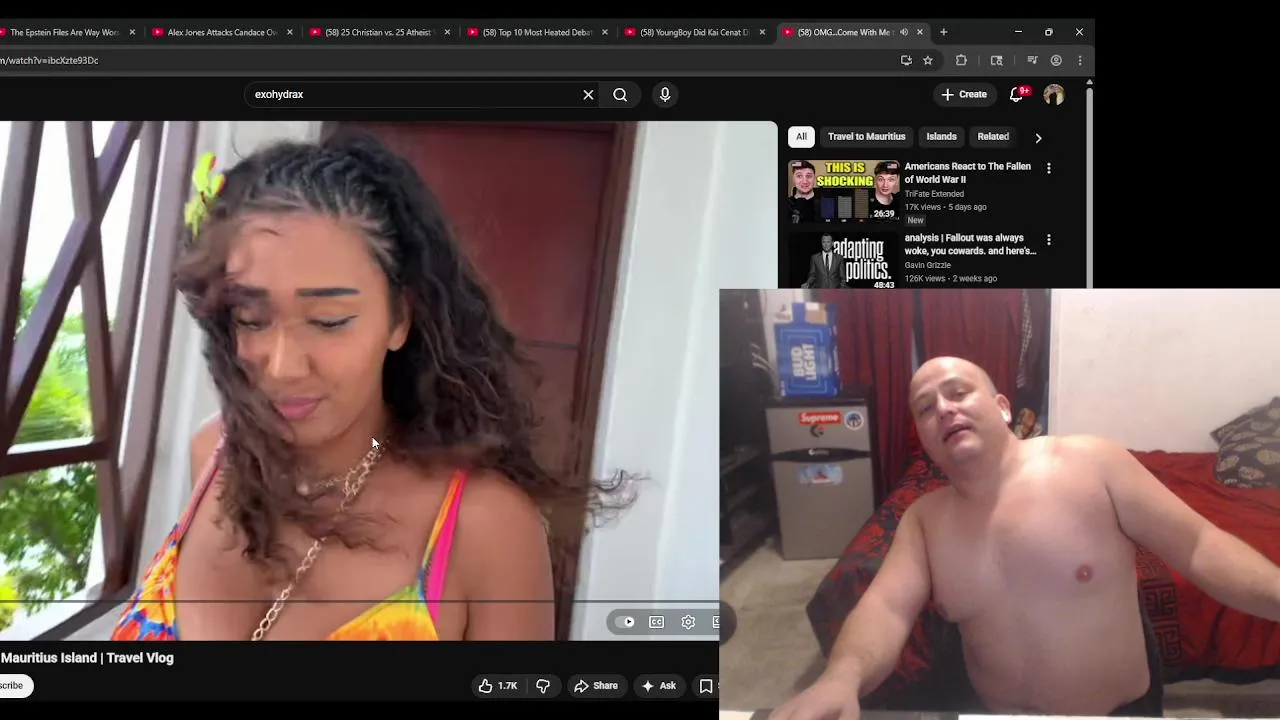1280x720 pixels.
Task: Open Gavin Grizzle channel
Action: pyautogui.click(x=927, y=266)
